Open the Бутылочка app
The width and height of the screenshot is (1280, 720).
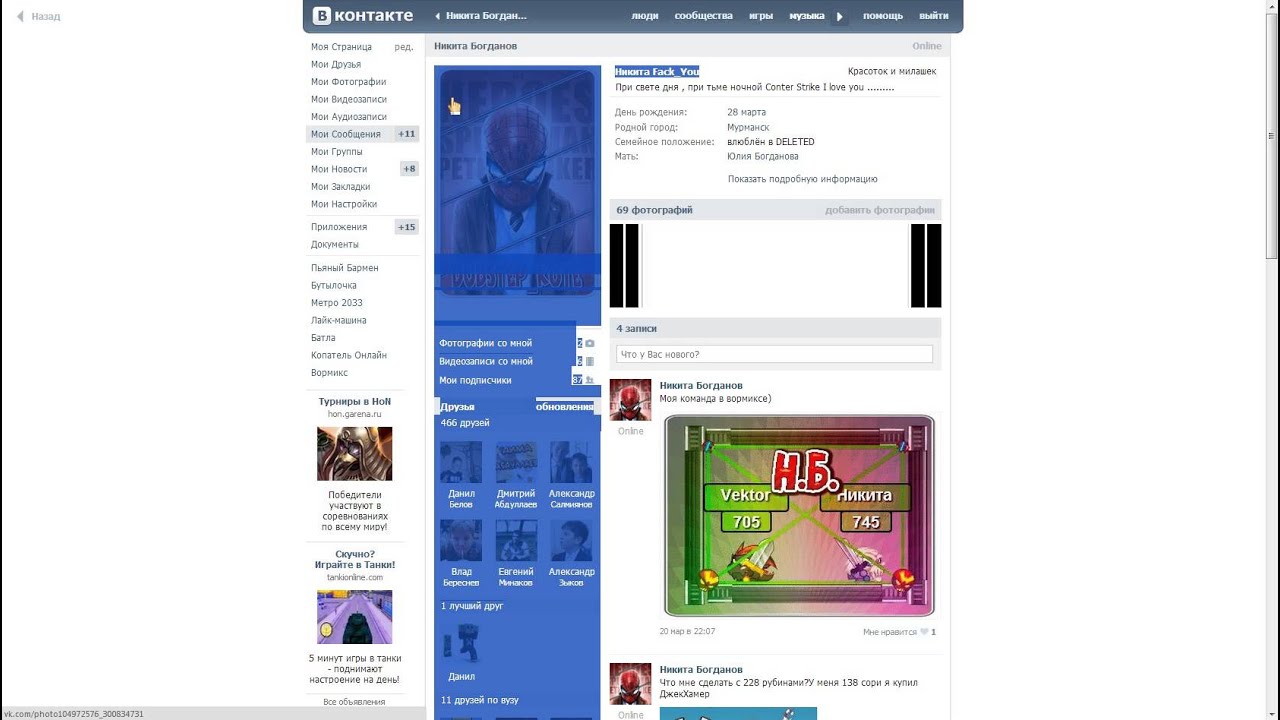(x=334, y=285)
